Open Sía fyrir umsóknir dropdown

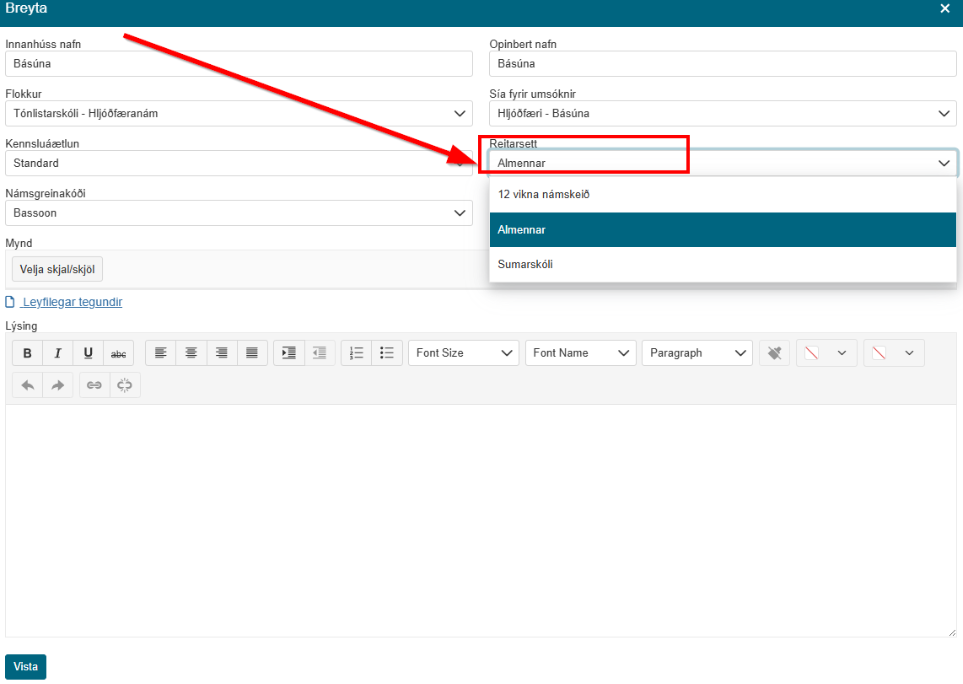pos(723,114)
